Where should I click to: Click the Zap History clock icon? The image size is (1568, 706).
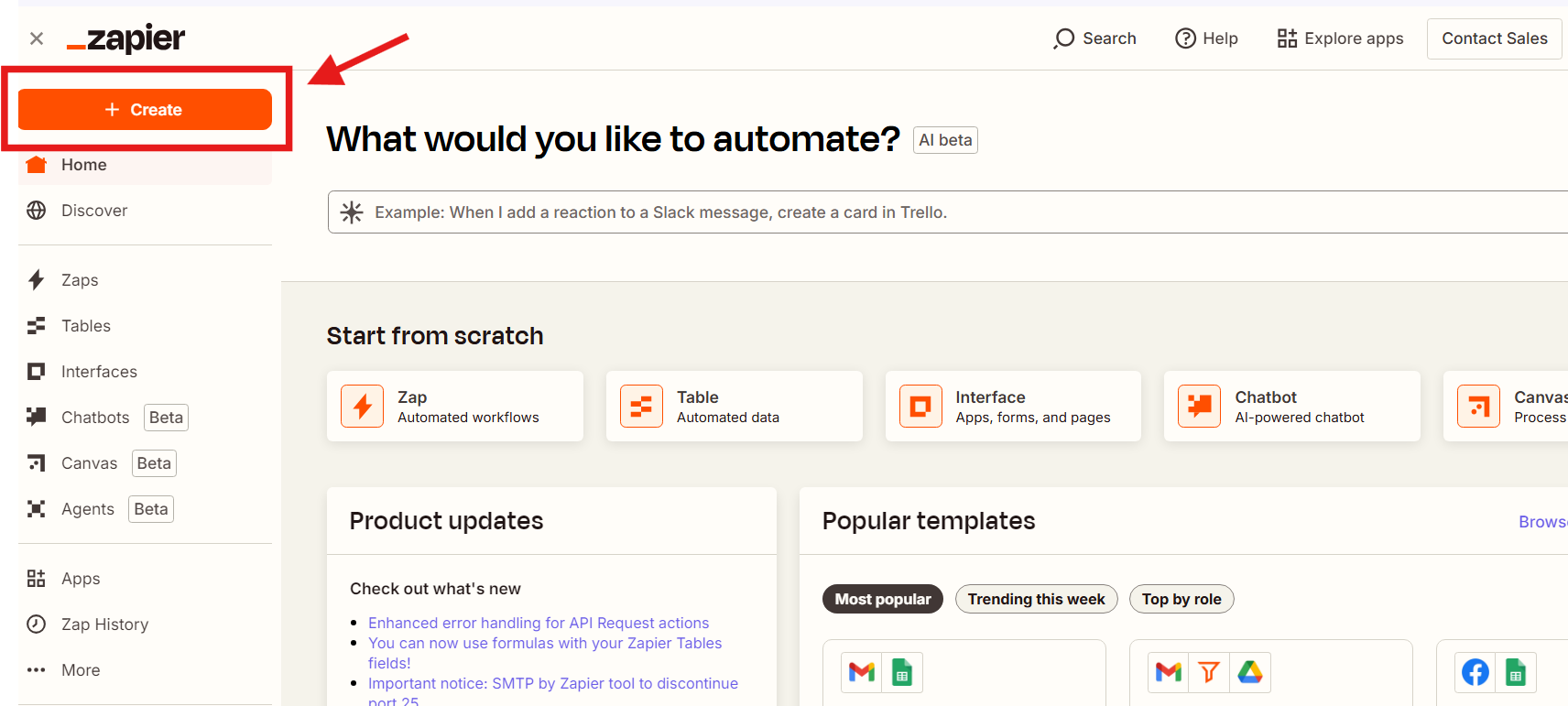tap(37, 625)
